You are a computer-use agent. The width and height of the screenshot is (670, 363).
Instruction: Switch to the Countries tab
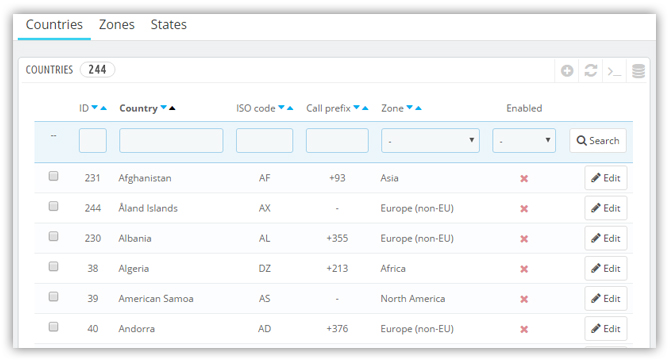click(x=54, y=25)
